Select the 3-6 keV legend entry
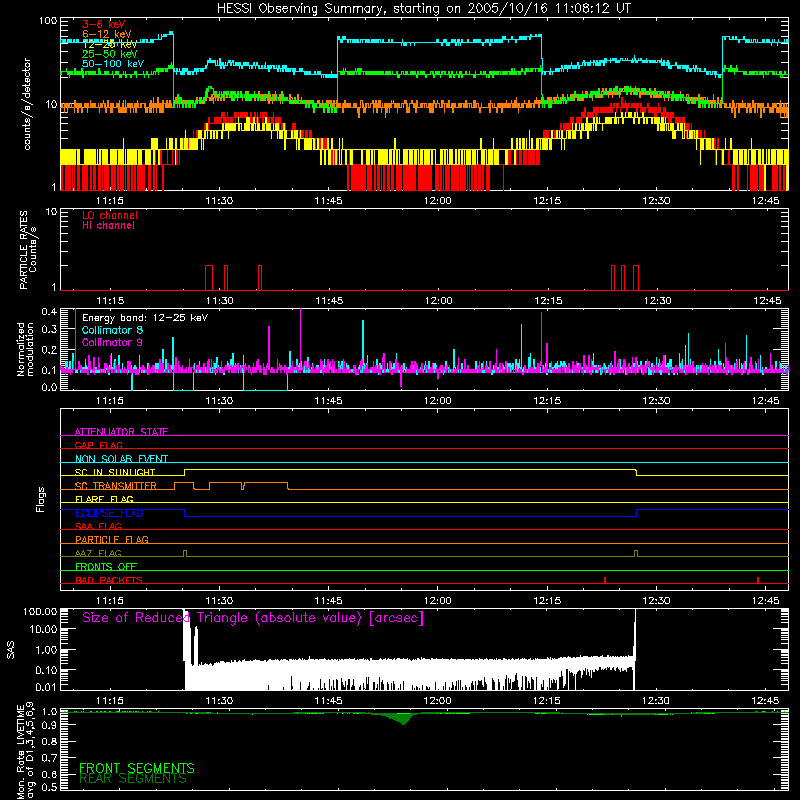This screenshot has width=800, height=800. 103,24
